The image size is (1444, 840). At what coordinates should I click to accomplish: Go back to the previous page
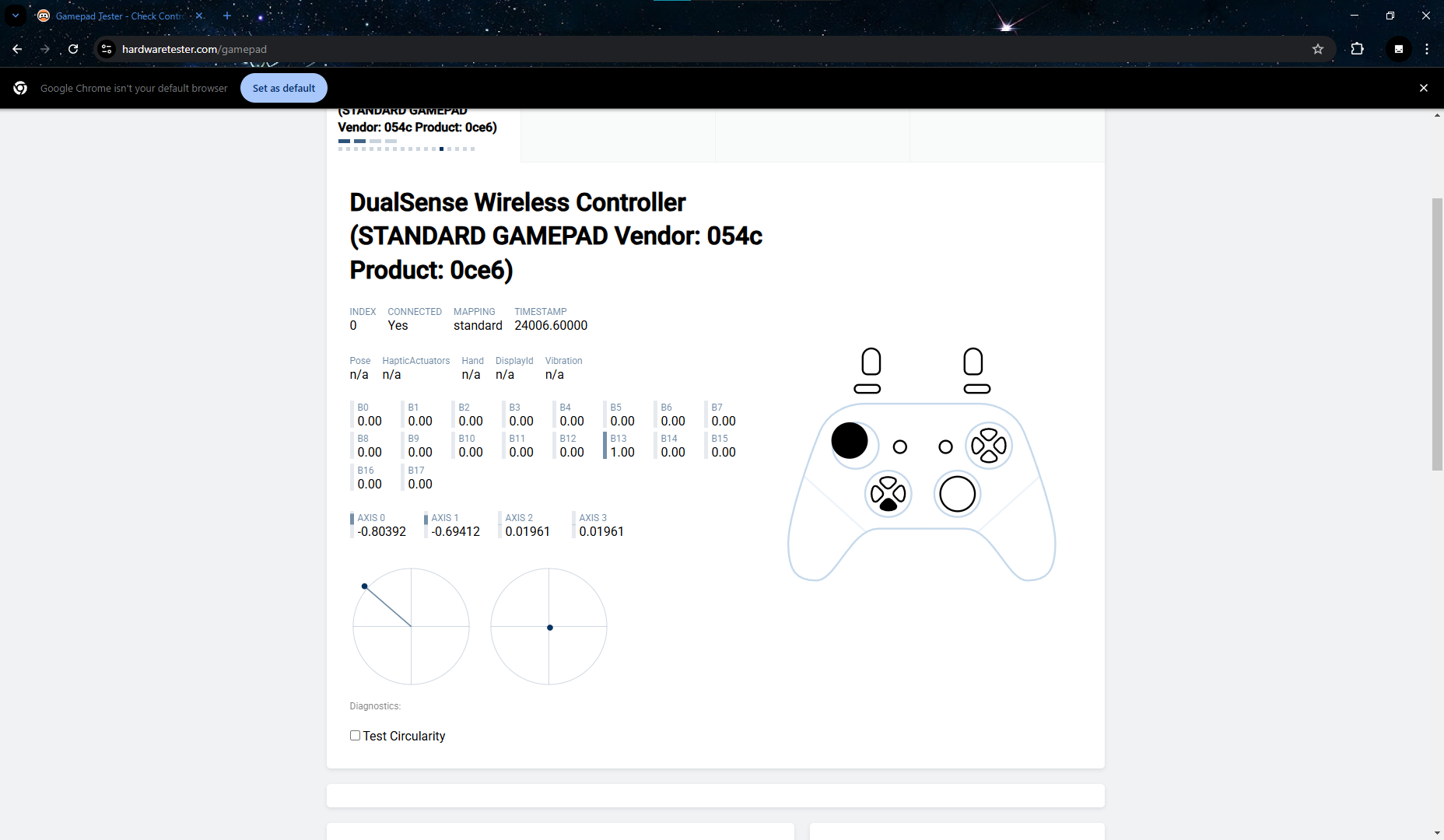click(x=17, y=49)
